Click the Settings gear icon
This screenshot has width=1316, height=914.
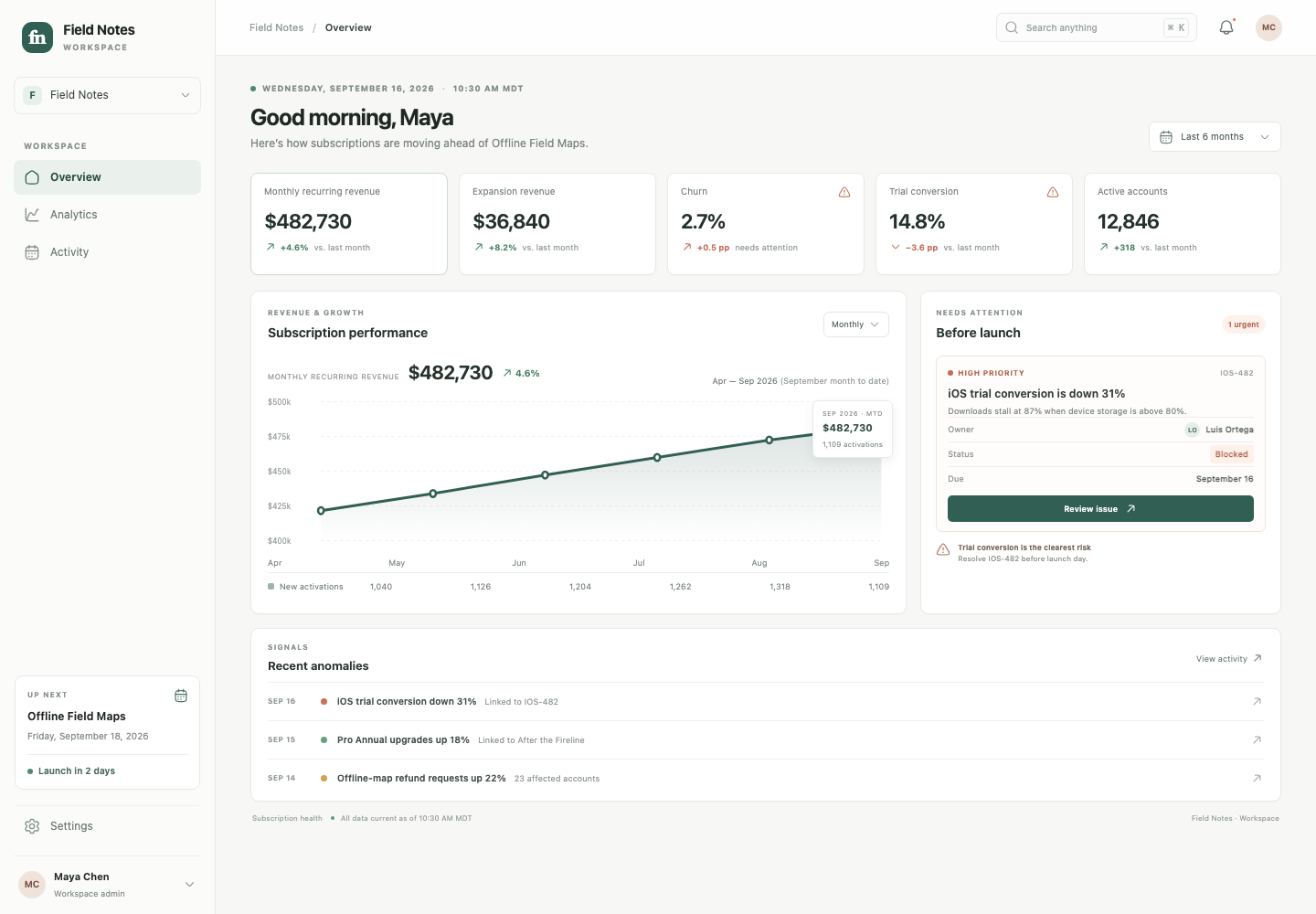pos(32,826)
